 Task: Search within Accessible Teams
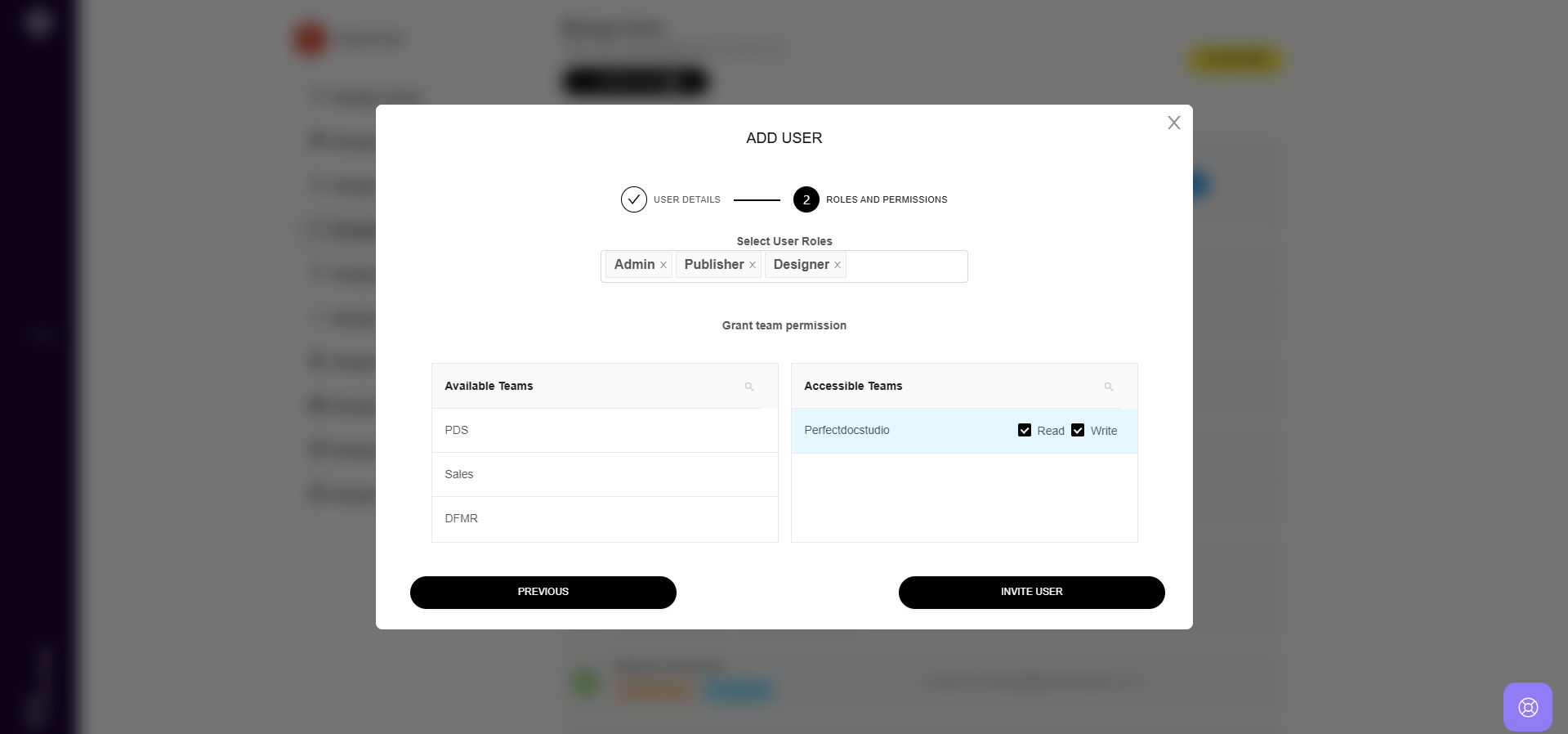1109,387
